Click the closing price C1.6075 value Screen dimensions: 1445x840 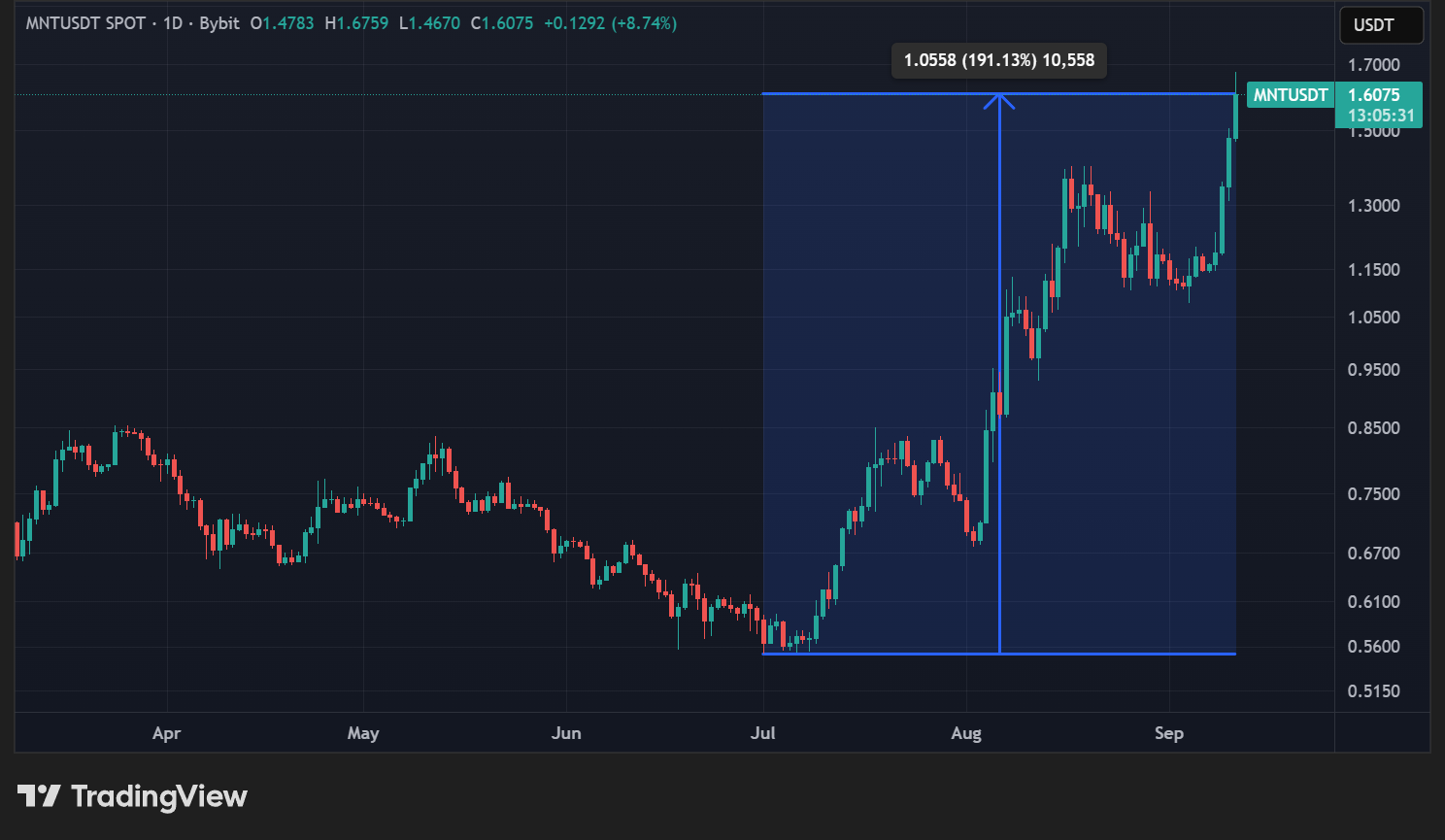coord(502,23)
